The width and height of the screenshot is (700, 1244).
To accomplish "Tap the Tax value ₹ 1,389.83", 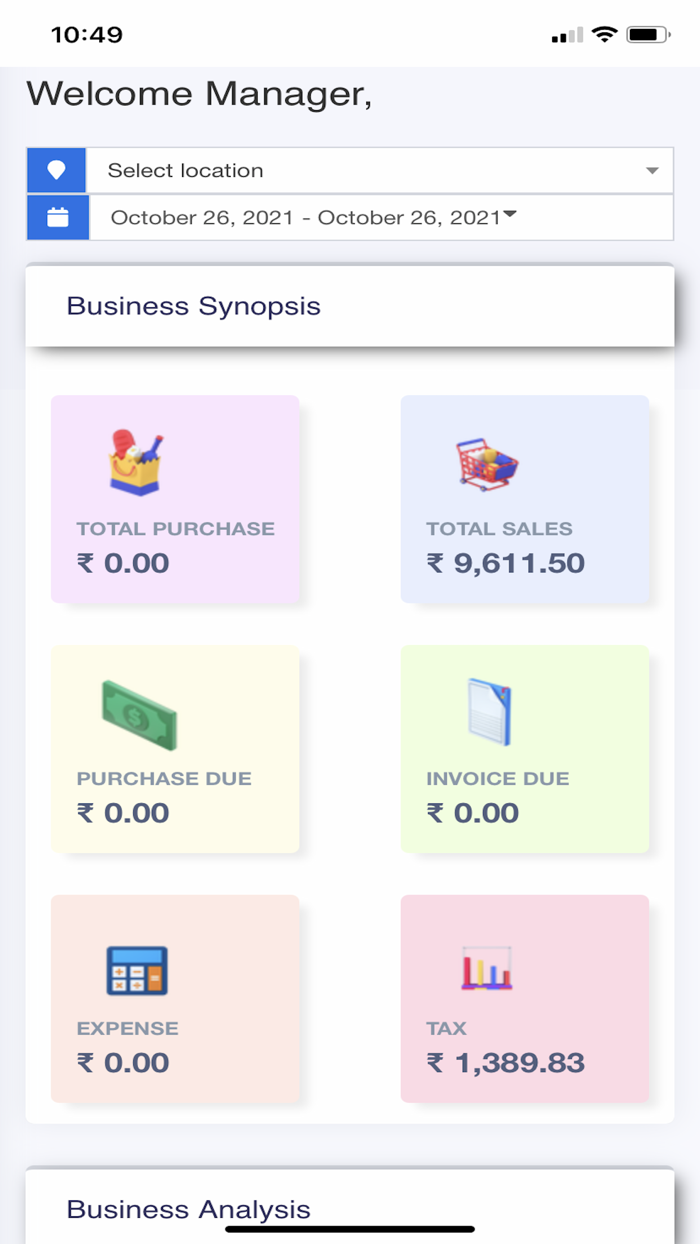I will 505,1063.
